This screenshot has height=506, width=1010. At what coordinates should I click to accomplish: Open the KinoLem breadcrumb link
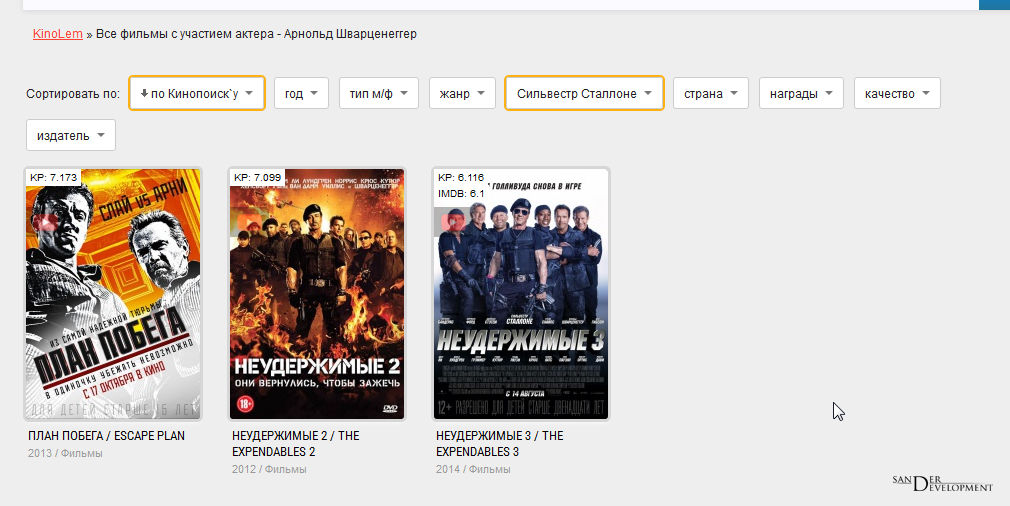[57, 34]
